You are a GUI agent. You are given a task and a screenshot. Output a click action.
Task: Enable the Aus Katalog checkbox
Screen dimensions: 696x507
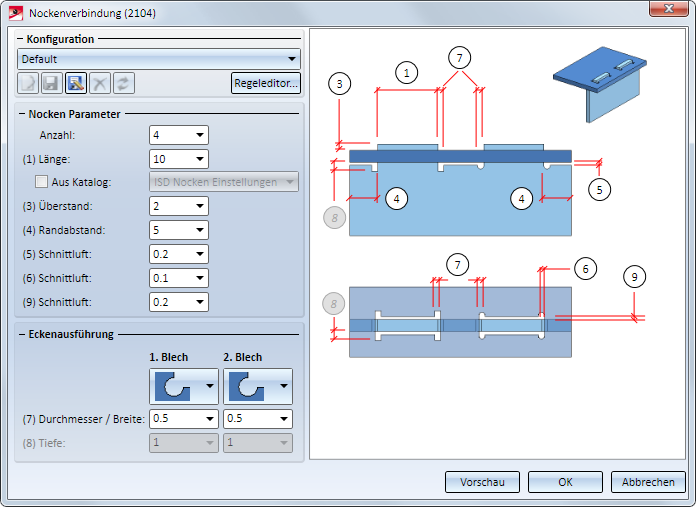41,182
